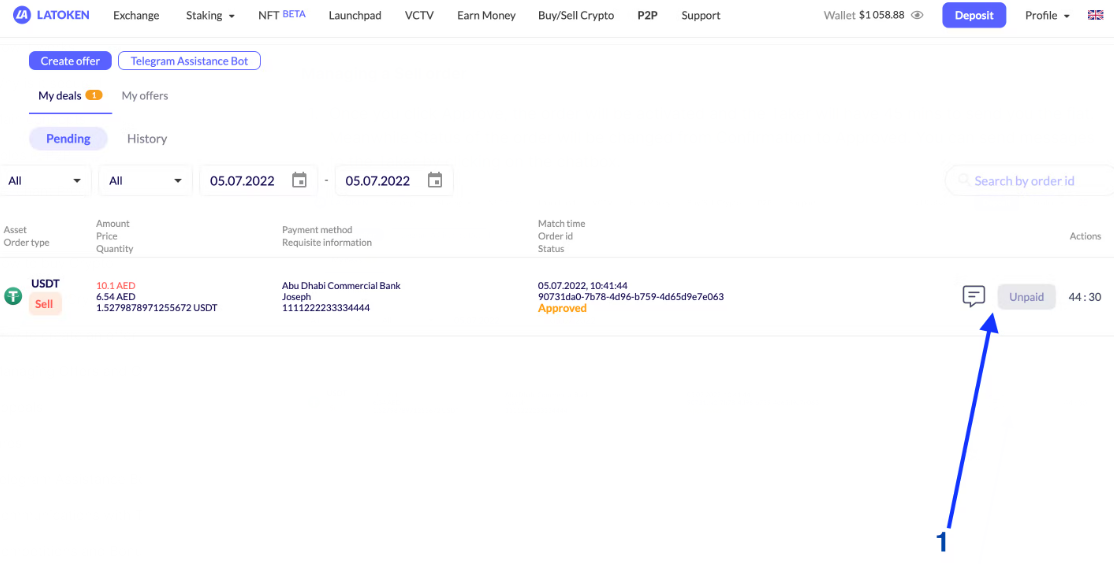
Task: Open the end date calendar icon
Action: click(x=435, y=180)
